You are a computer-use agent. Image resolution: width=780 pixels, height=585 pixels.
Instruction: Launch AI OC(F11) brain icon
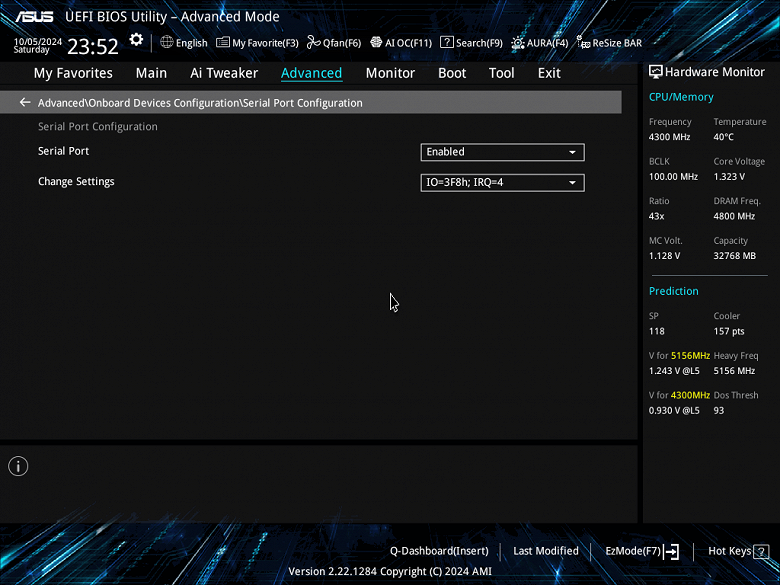coord(376,42)
